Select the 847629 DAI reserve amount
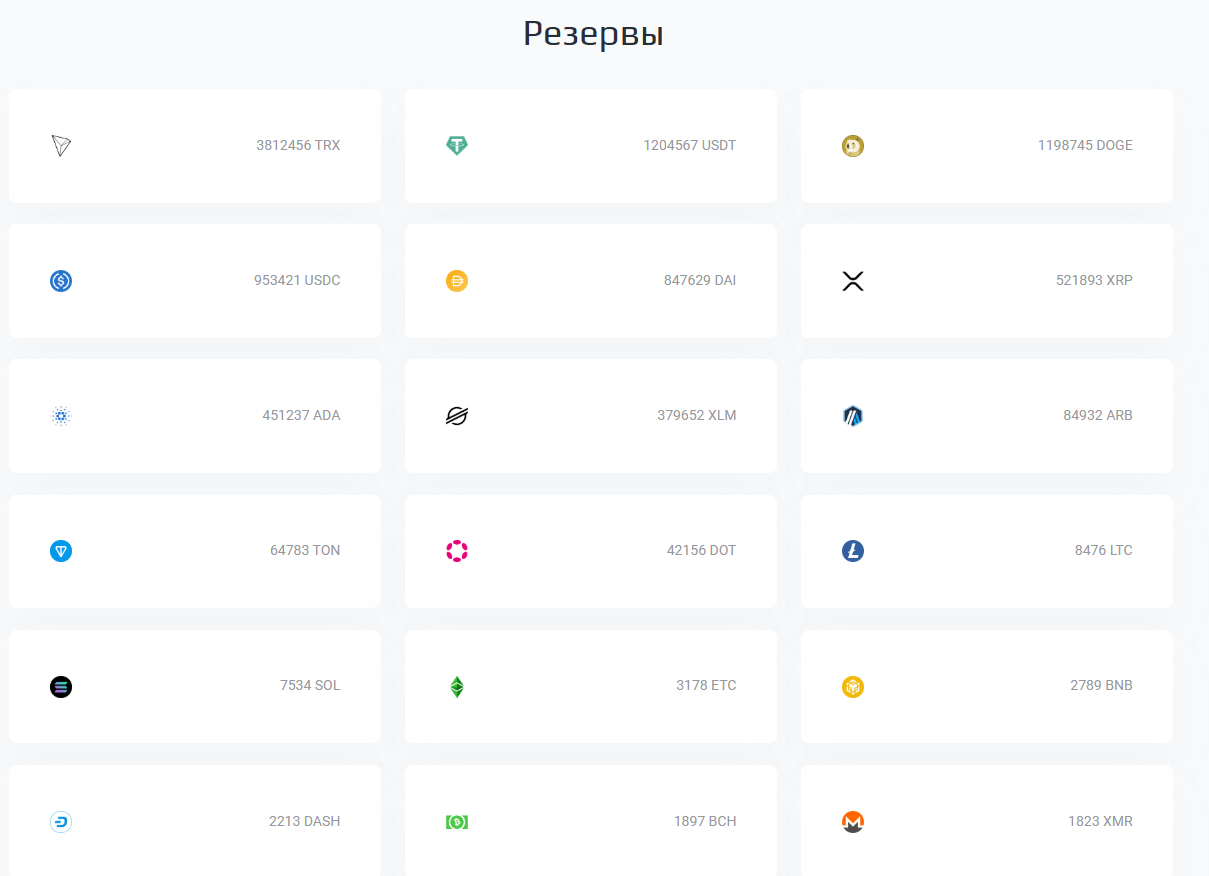This screenshot has height=876, width=1209. coord(700,281)
